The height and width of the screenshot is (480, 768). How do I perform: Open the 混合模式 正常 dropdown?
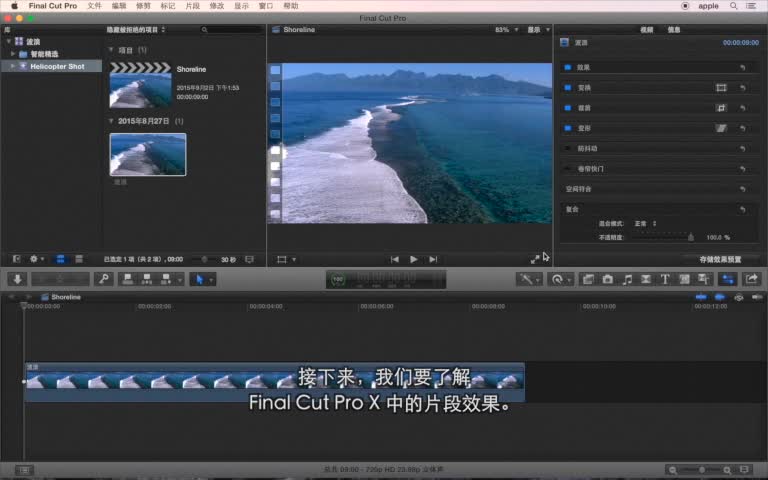click(x=645, y=223)
